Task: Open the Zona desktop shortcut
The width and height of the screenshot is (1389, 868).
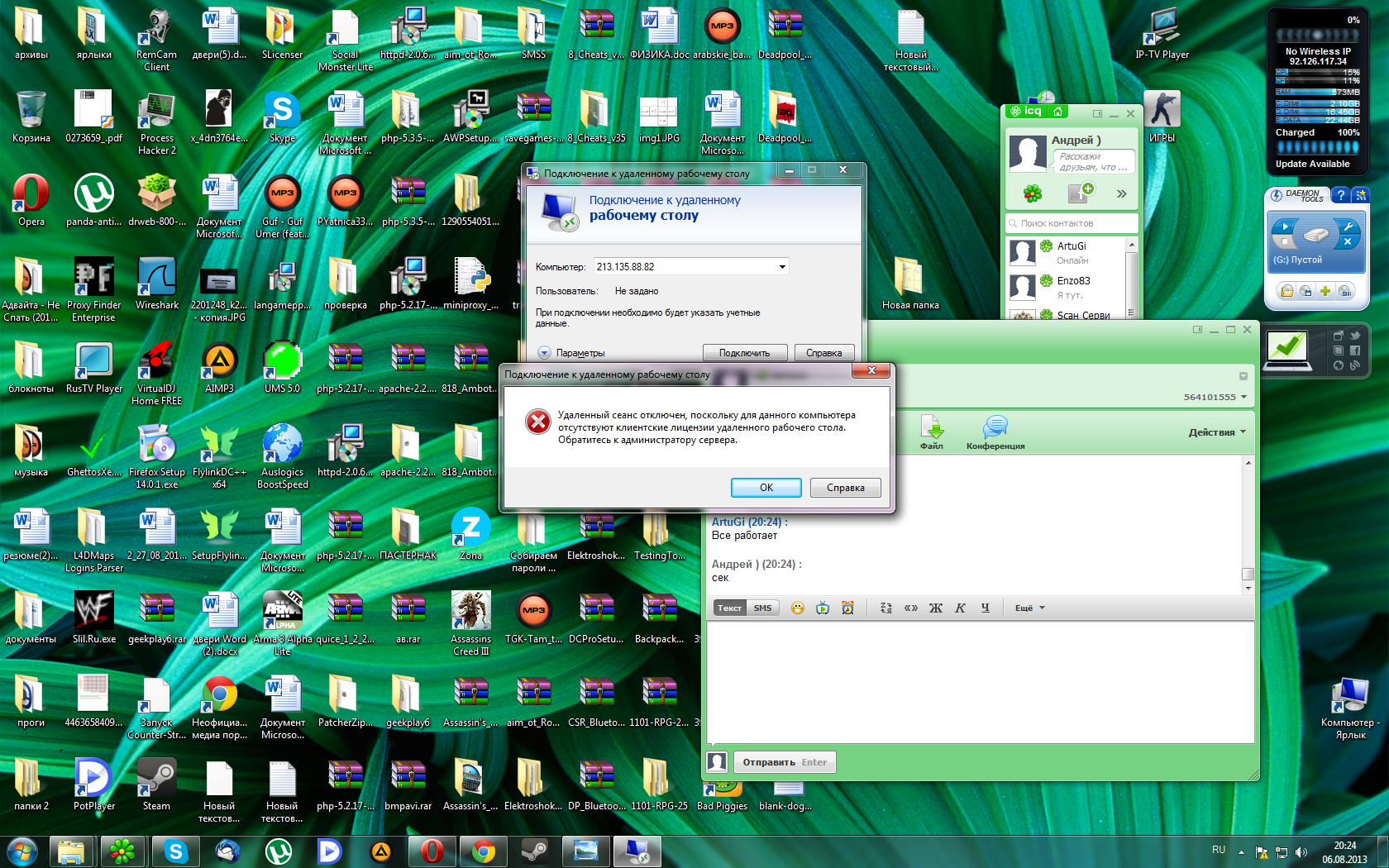Action: [x=470, y=535]
